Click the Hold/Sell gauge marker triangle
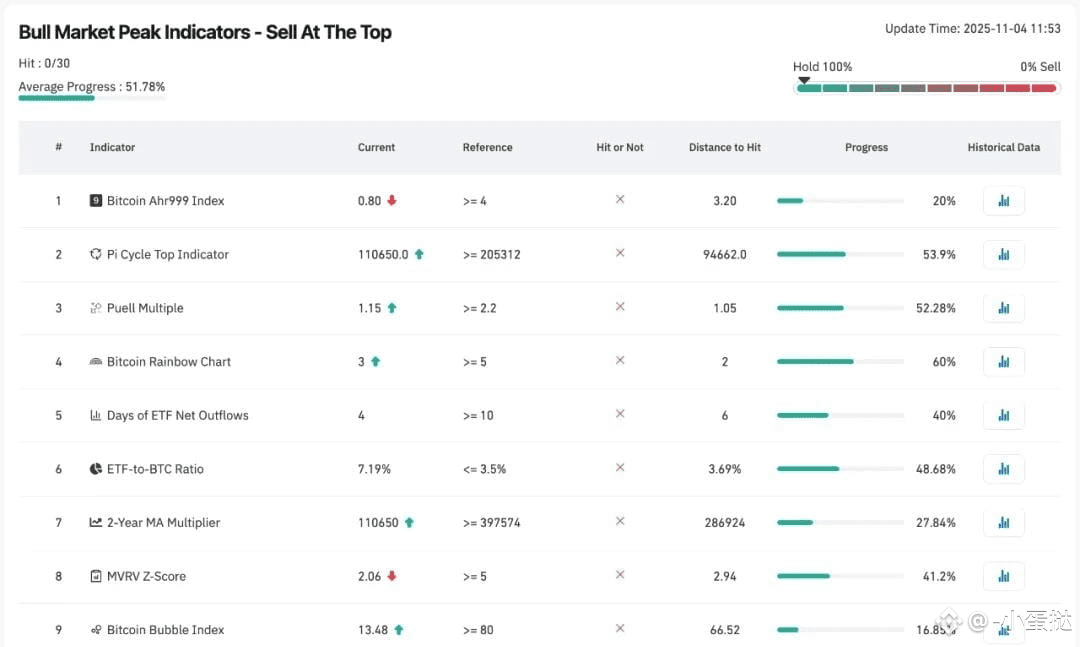1080x647 pixels. click(804, 80)
